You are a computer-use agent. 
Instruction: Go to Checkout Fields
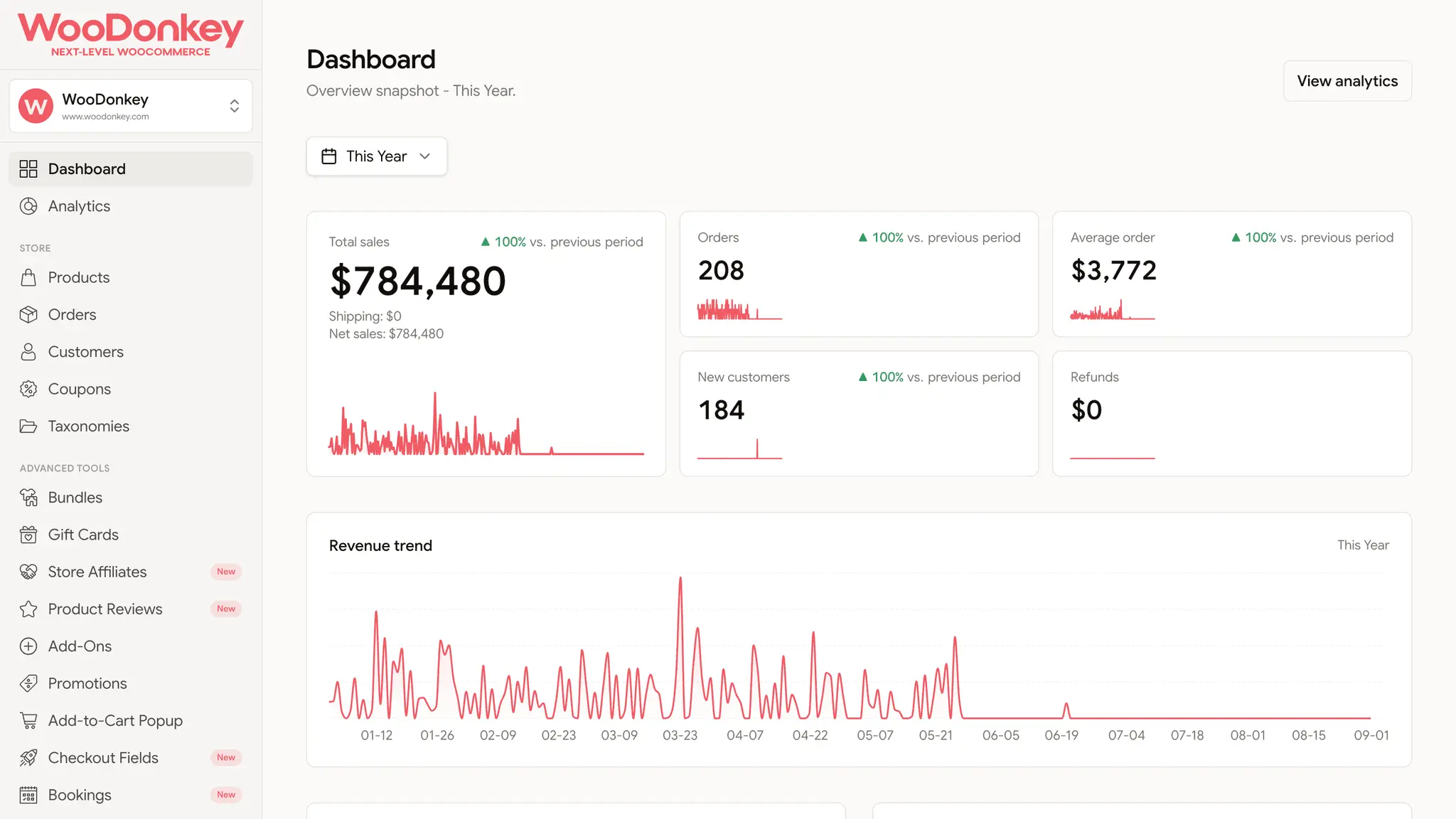(x=131, y=758)
